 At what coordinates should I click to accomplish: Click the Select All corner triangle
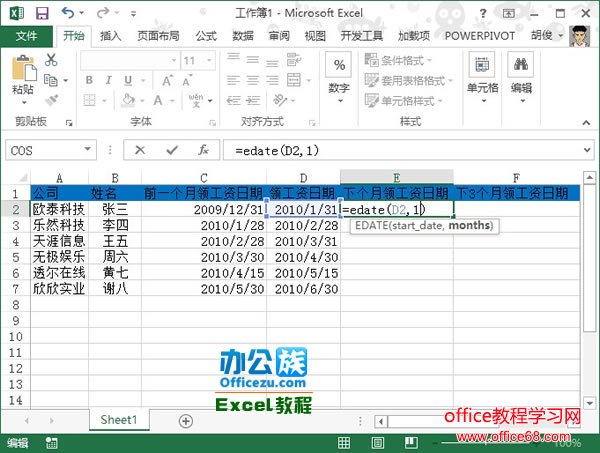[x=23, y=178]
